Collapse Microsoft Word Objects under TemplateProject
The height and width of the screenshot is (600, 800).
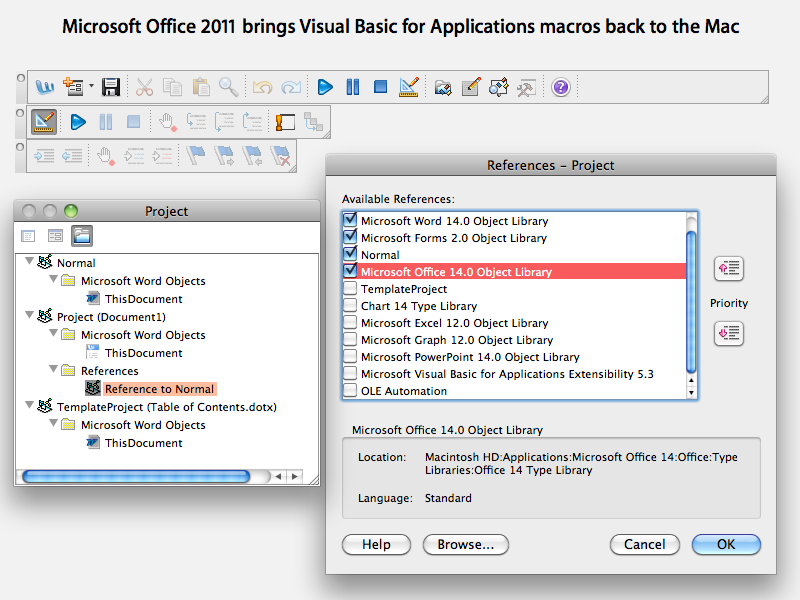point(53,423)
